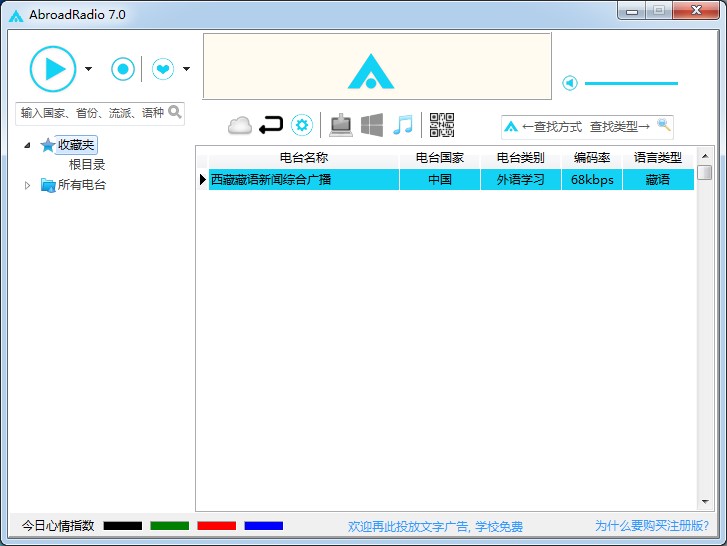Select the 根目录 tree item
Screen dimensions: 727x546
(x=87, y=165)
